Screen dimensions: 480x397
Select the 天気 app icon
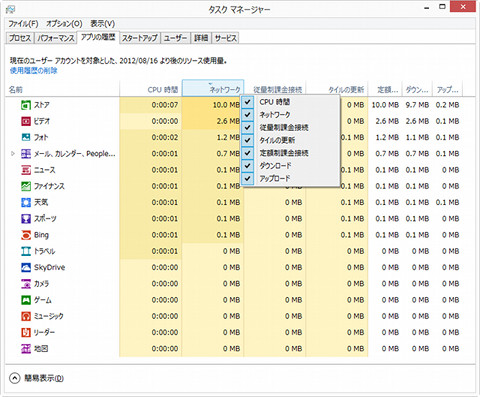coord(26,202)
